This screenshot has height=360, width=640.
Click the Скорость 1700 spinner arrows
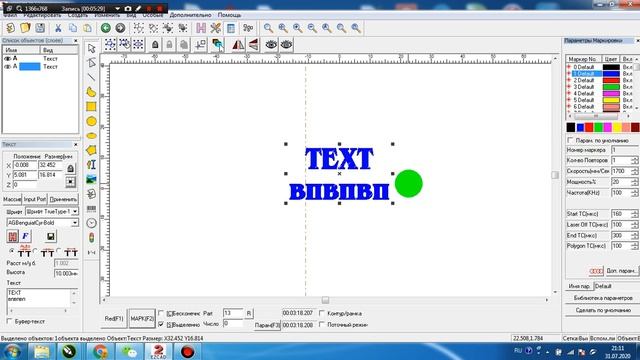pyautogui.click(x=634, y=171)
